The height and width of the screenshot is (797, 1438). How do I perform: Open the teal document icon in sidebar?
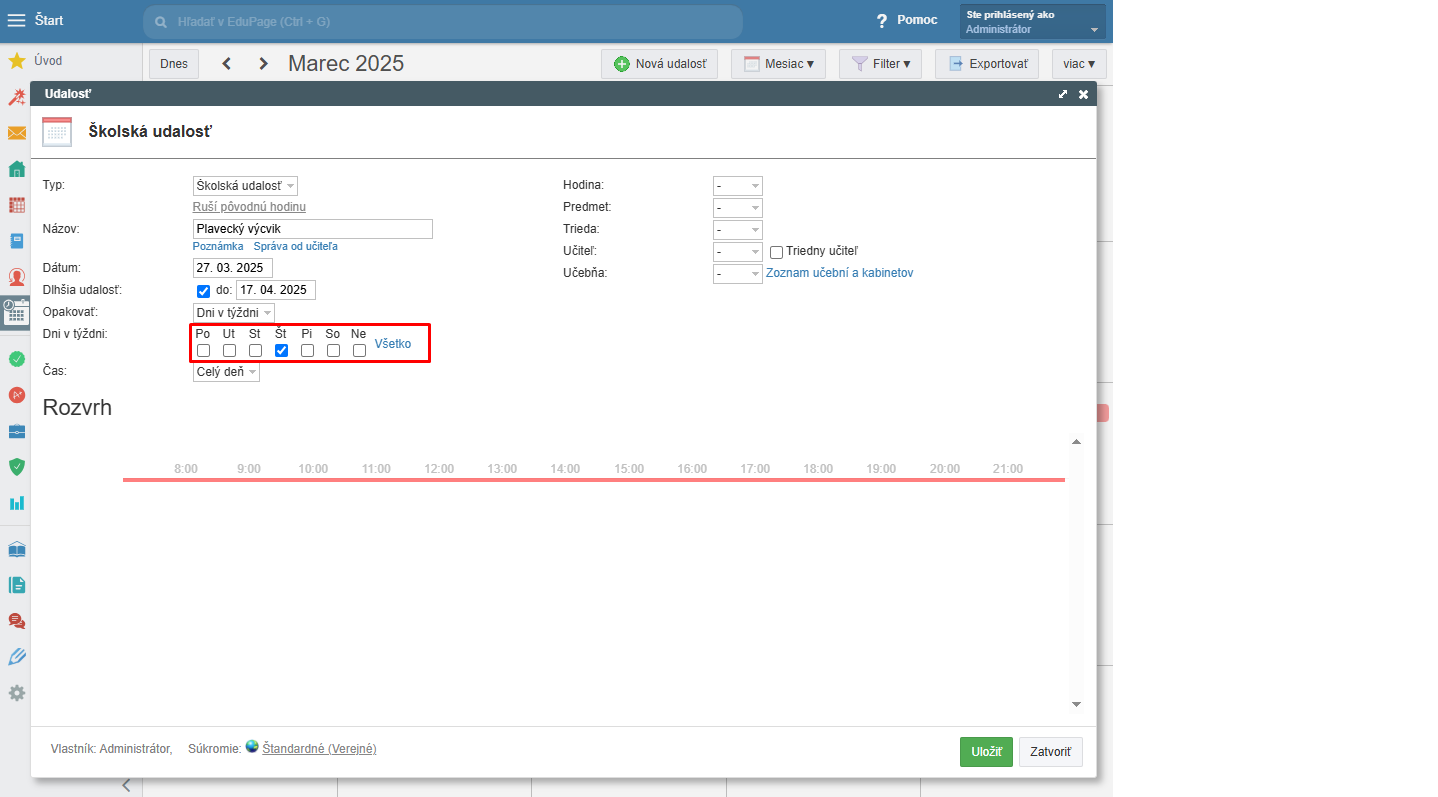point(16,585)
